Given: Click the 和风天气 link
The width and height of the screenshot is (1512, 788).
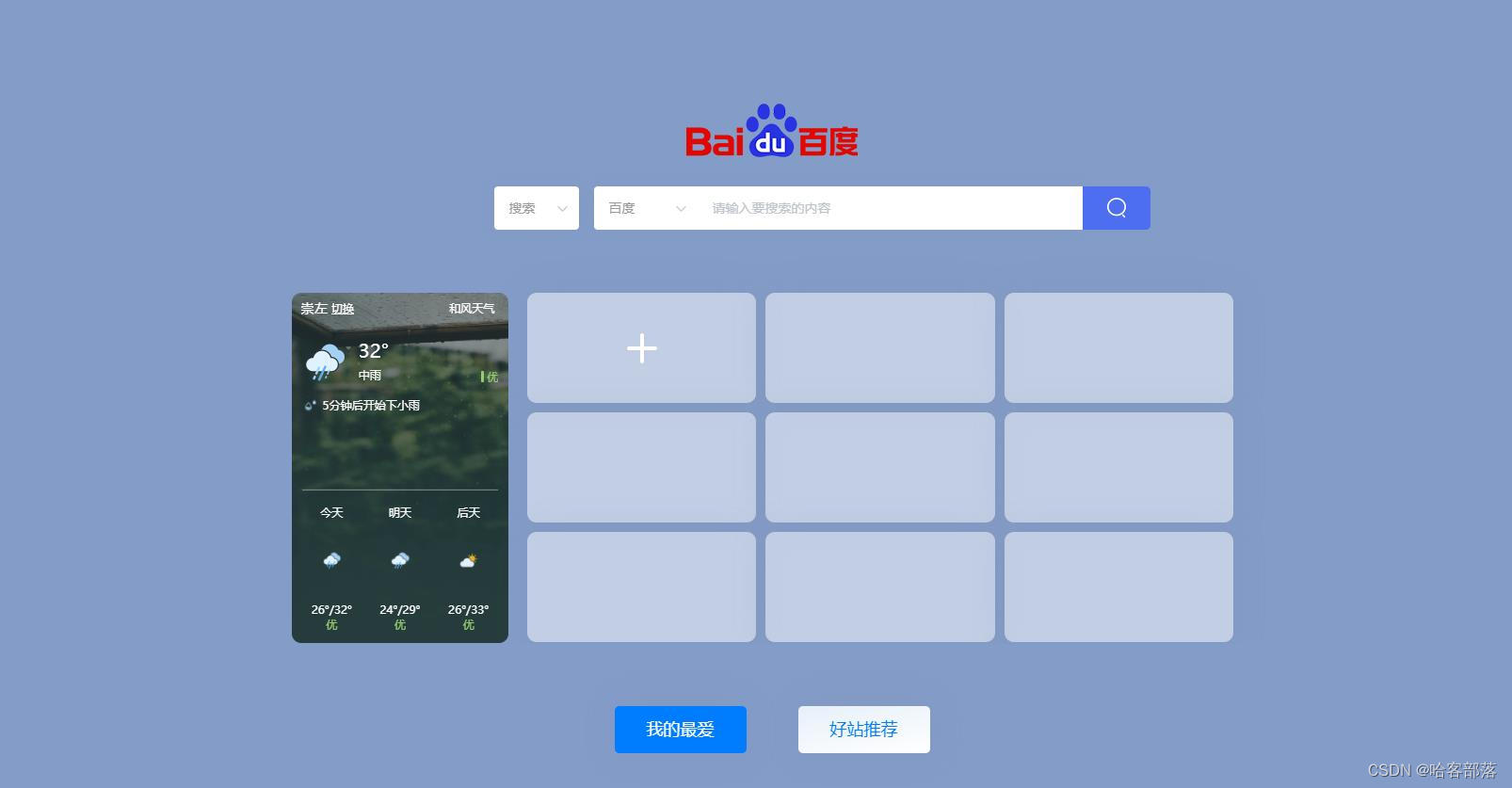Looking at the screenshot, I should [472, 309].
